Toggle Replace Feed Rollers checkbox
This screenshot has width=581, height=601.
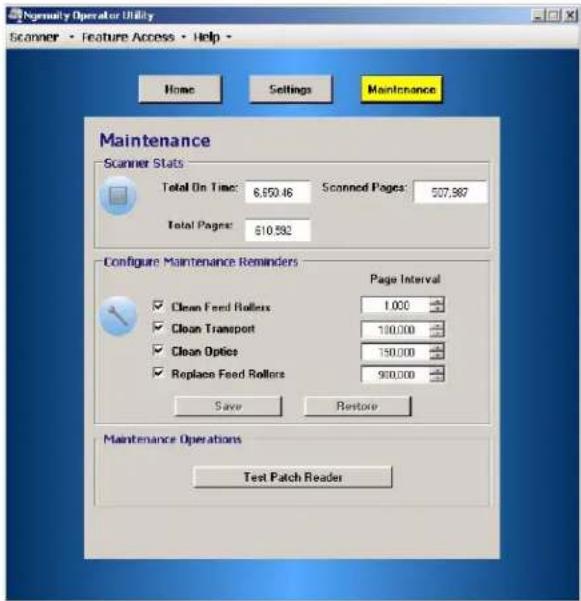click(x=158, y=373)
